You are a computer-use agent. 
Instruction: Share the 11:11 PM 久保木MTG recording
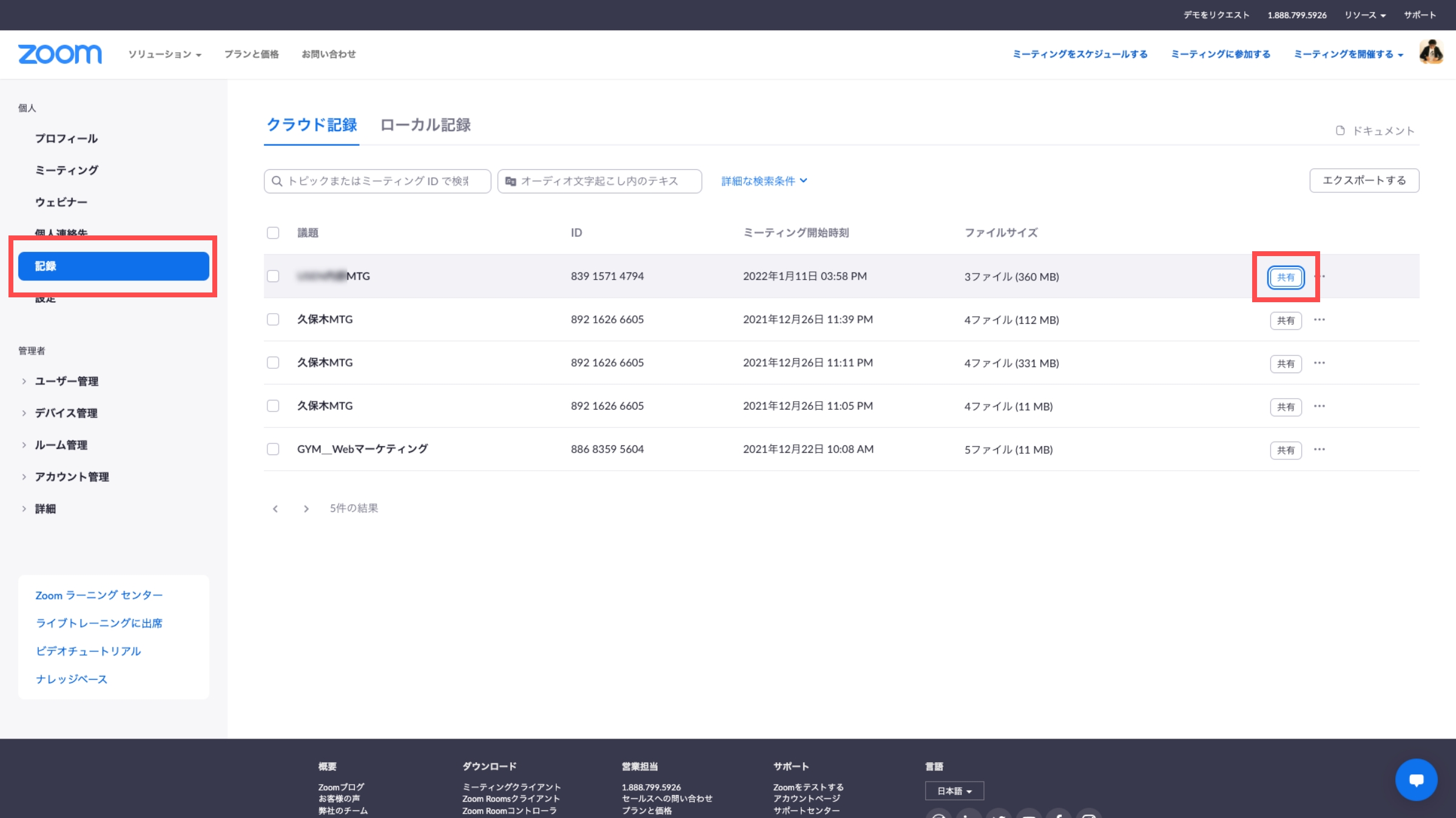point(1286,363)
